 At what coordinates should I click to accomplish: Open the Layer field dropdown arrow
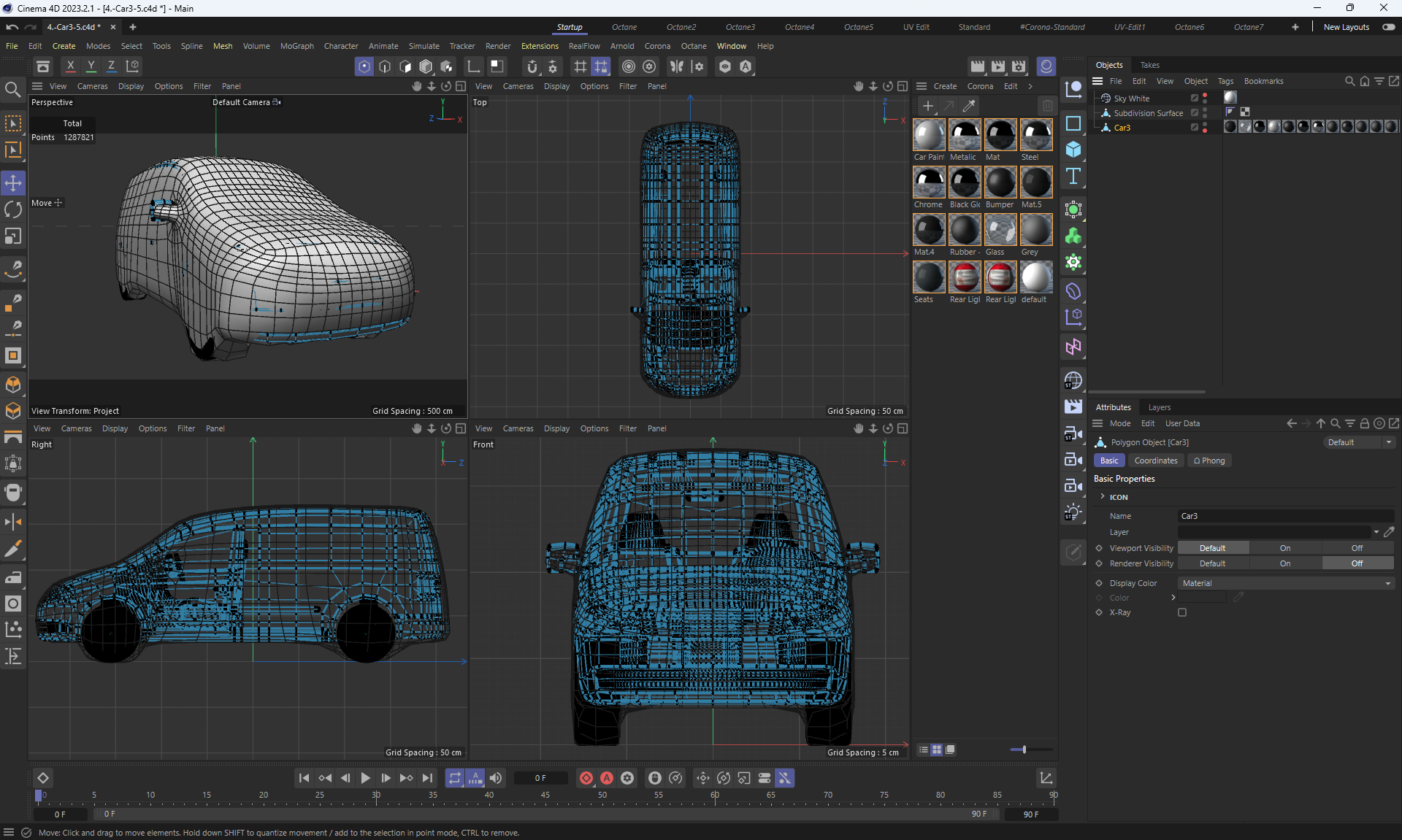(1376, 532)
